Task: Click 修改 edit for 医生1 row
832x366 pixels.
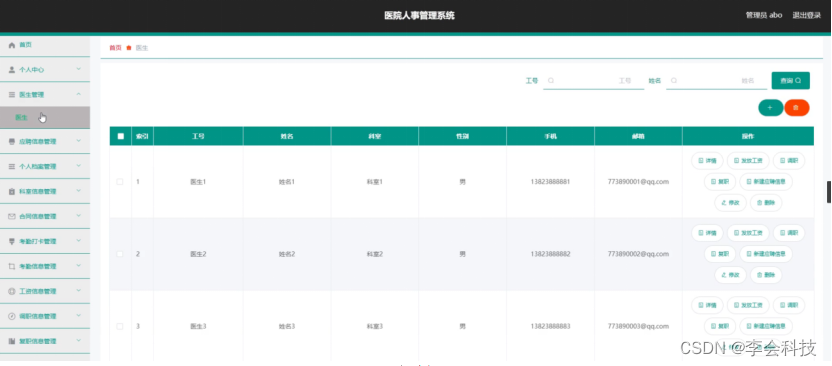Action: (731, 203)
